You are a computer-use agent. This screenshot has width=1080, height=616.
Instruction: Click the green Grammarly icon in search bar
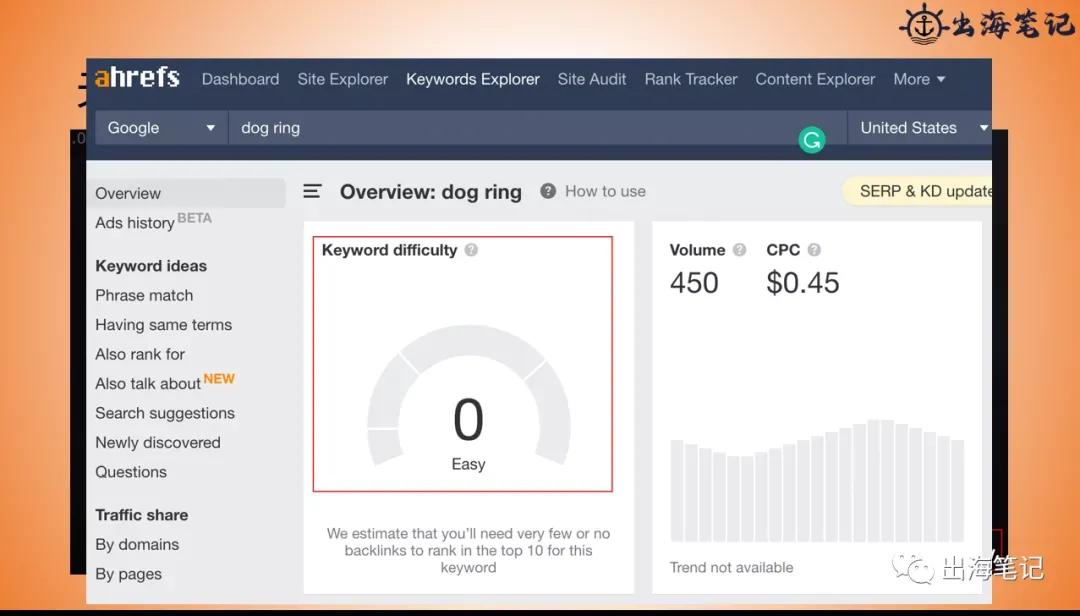pos(811,141)
